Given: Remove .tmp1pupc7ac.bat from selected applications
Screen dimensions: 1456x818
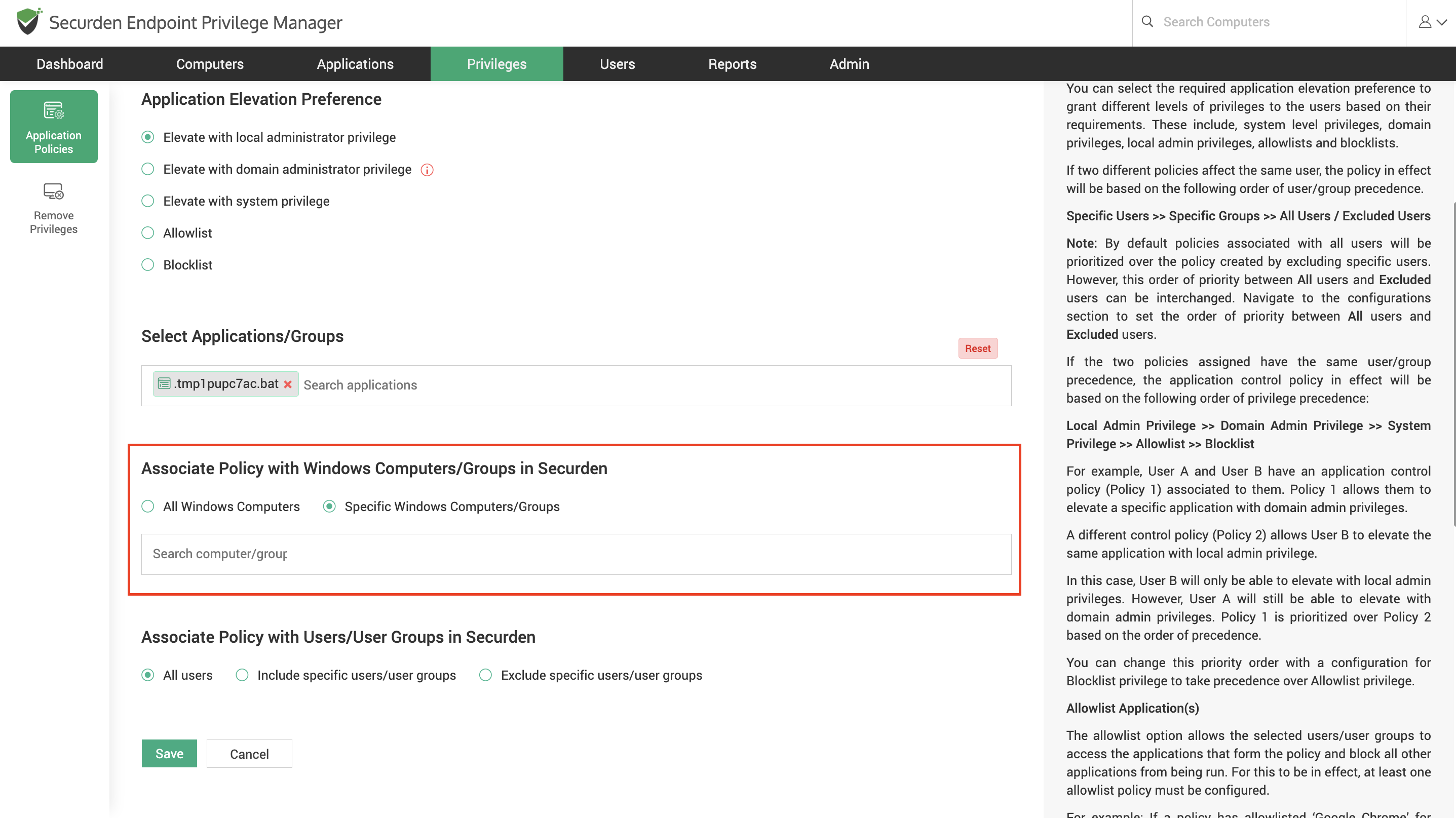Looking at the screenshot, I should coord(288,384).
